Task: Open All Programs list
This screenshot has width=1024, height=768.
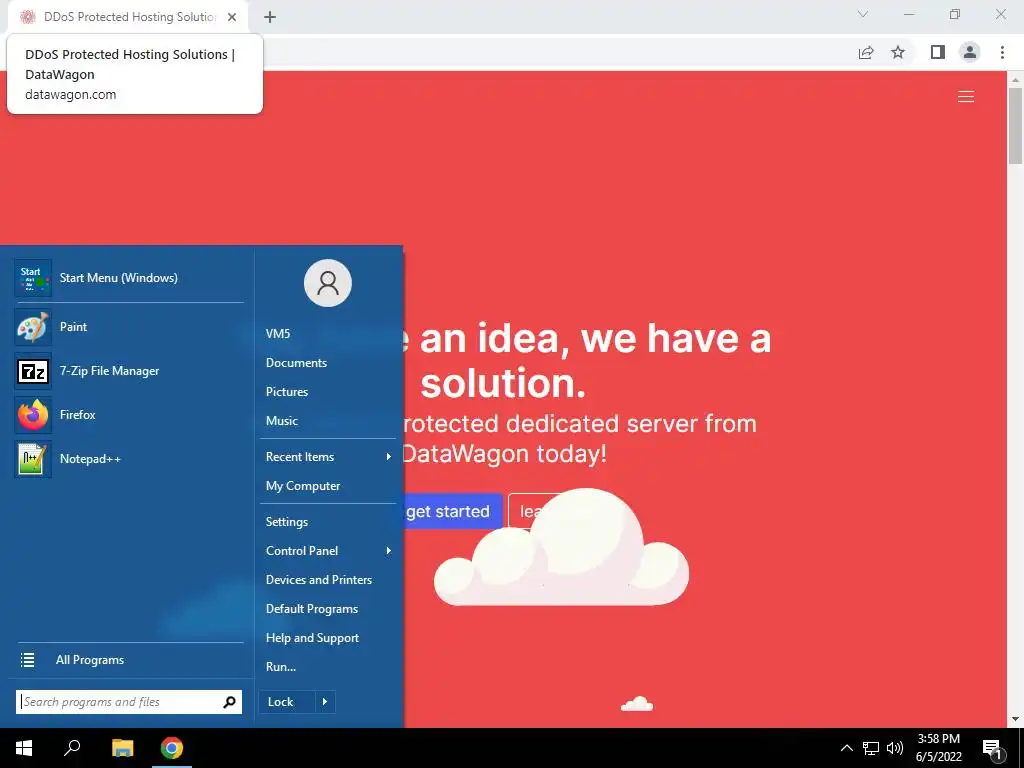Action: 129,660
